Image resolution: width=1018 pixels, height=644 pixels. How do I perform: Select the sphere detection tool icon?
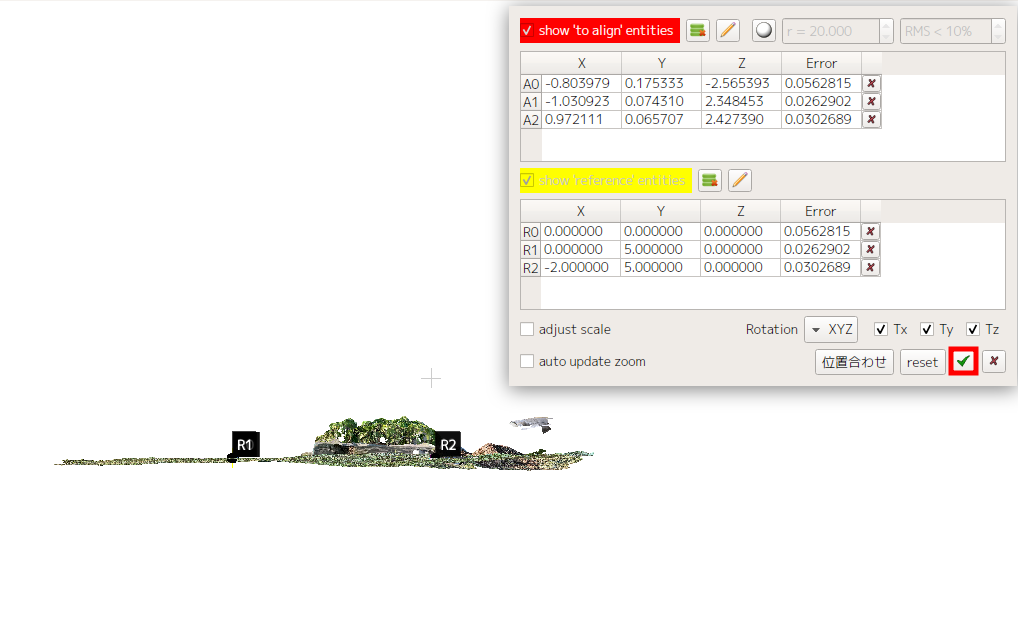point(763,30)
